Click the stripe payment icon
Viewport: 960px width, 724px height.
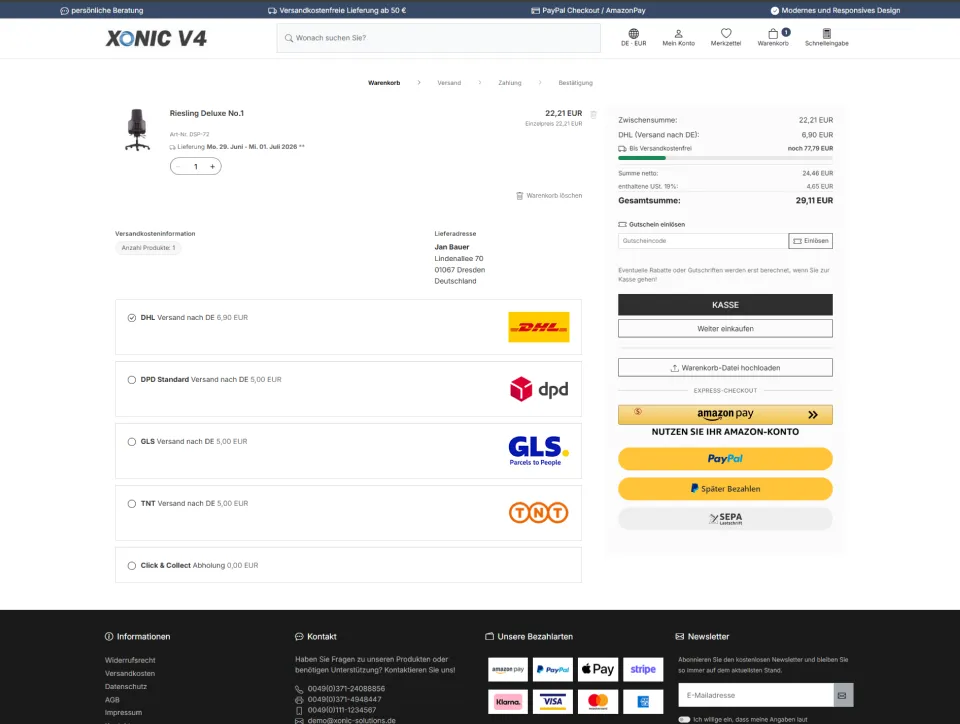pyautogui.click(x=643, y=670)
